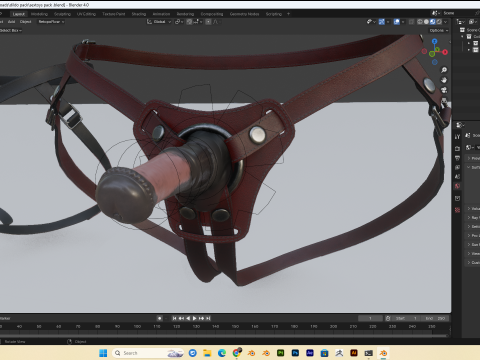The width and height of the screenshot is (480, 360).
Task: Toggle the camera view icon
Action: click(x=444, y=90)
